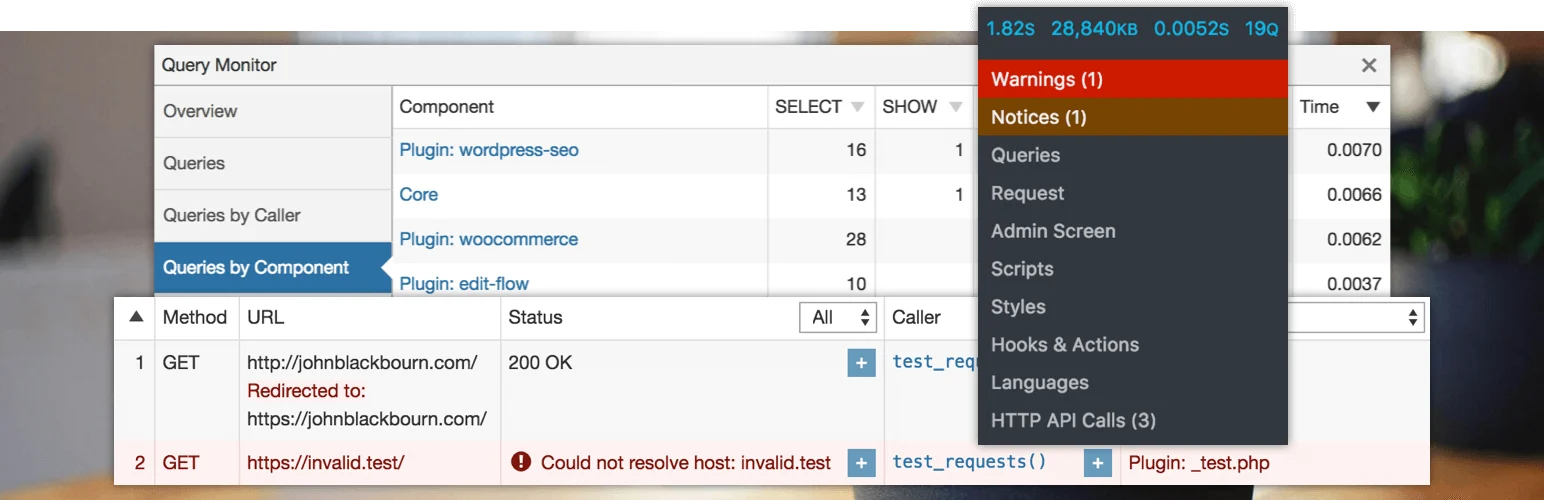Open Languages menu item
Viewport: 1544px width, 500px height.
click(x=1132, y=383)
